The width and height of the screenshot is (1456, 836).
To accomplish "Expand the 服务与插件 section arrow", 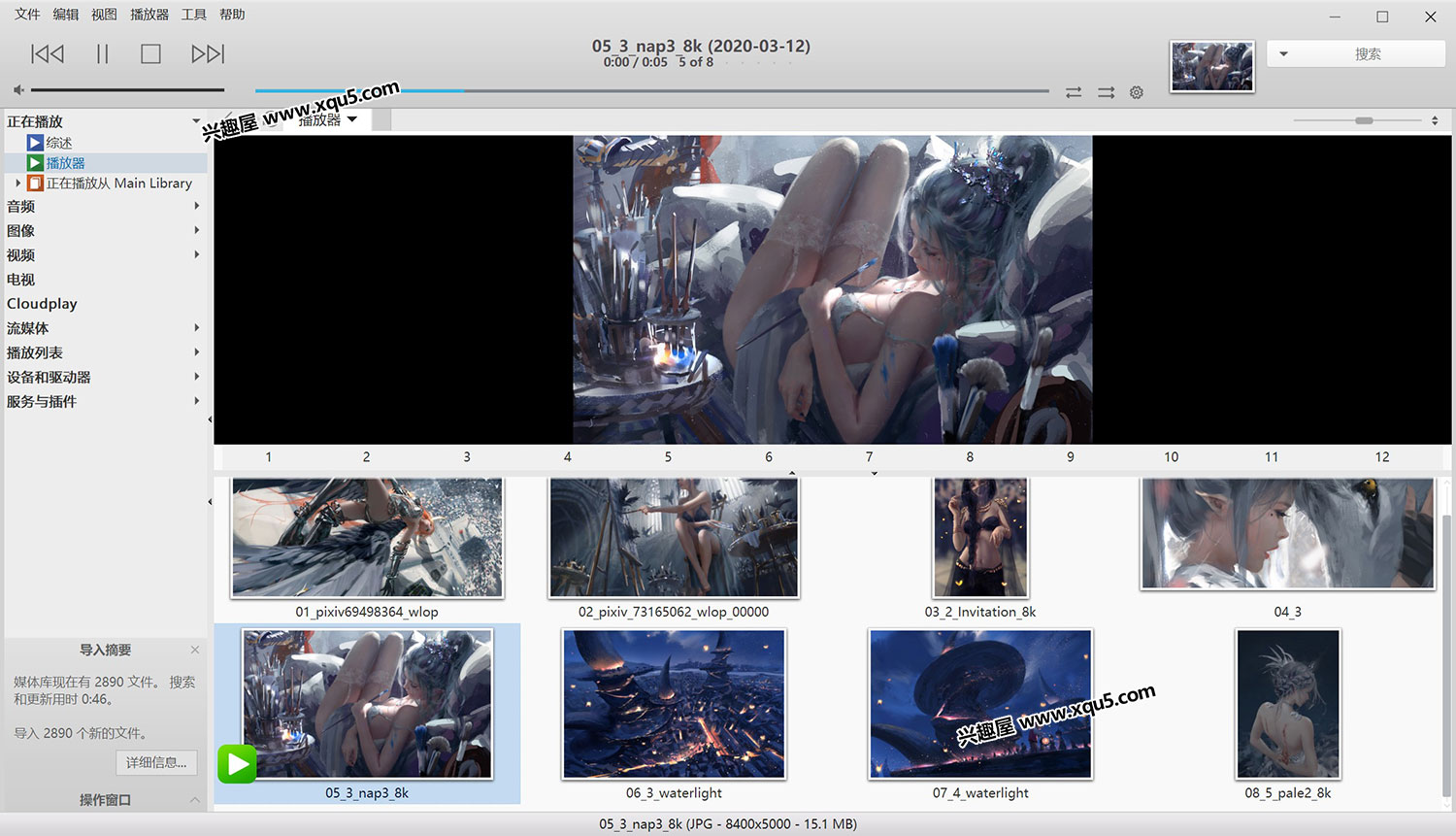I will pos(196,401).
